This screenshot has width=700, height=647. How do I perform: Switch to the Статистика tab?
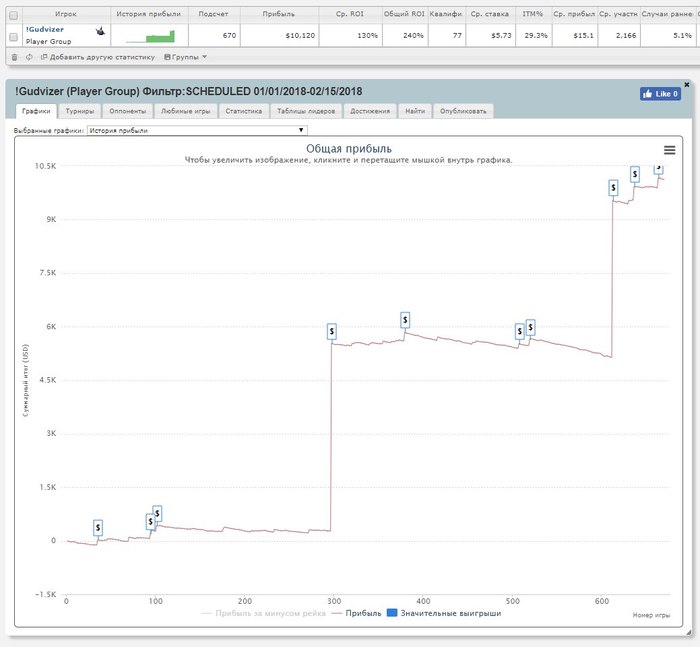[244, 111]
